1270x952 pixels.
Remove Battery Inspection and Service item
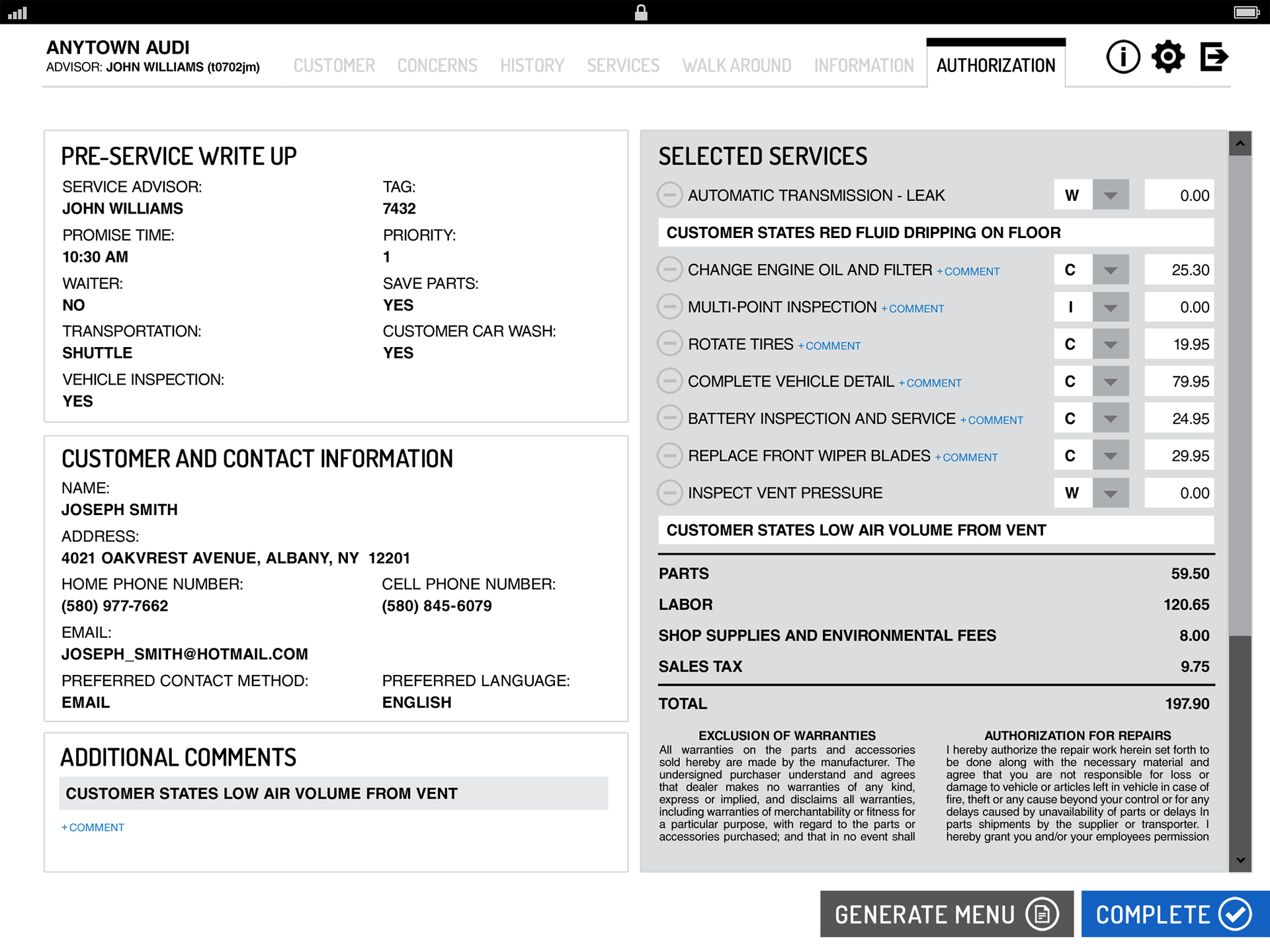(669, 418)
